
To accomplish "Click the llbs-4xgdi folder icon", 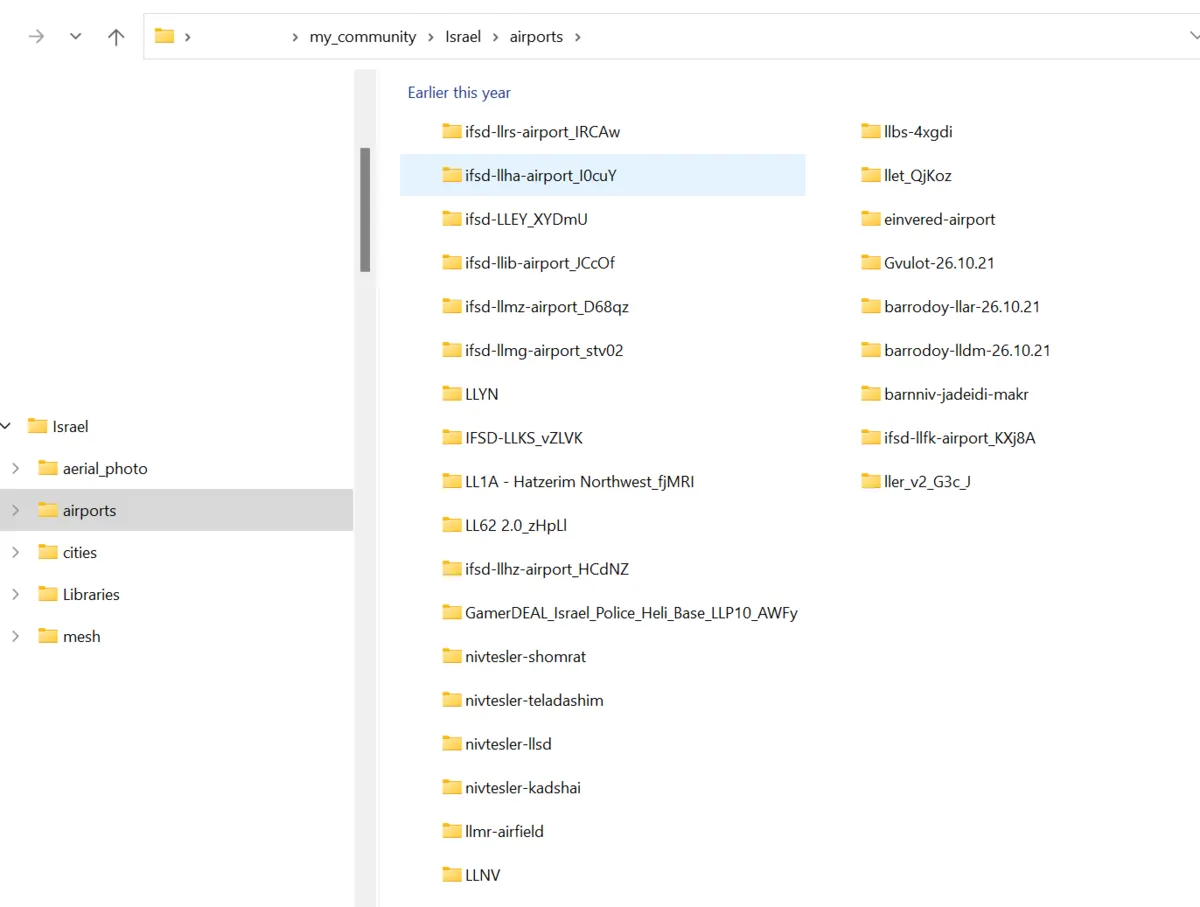I will [x=871, y=131].
